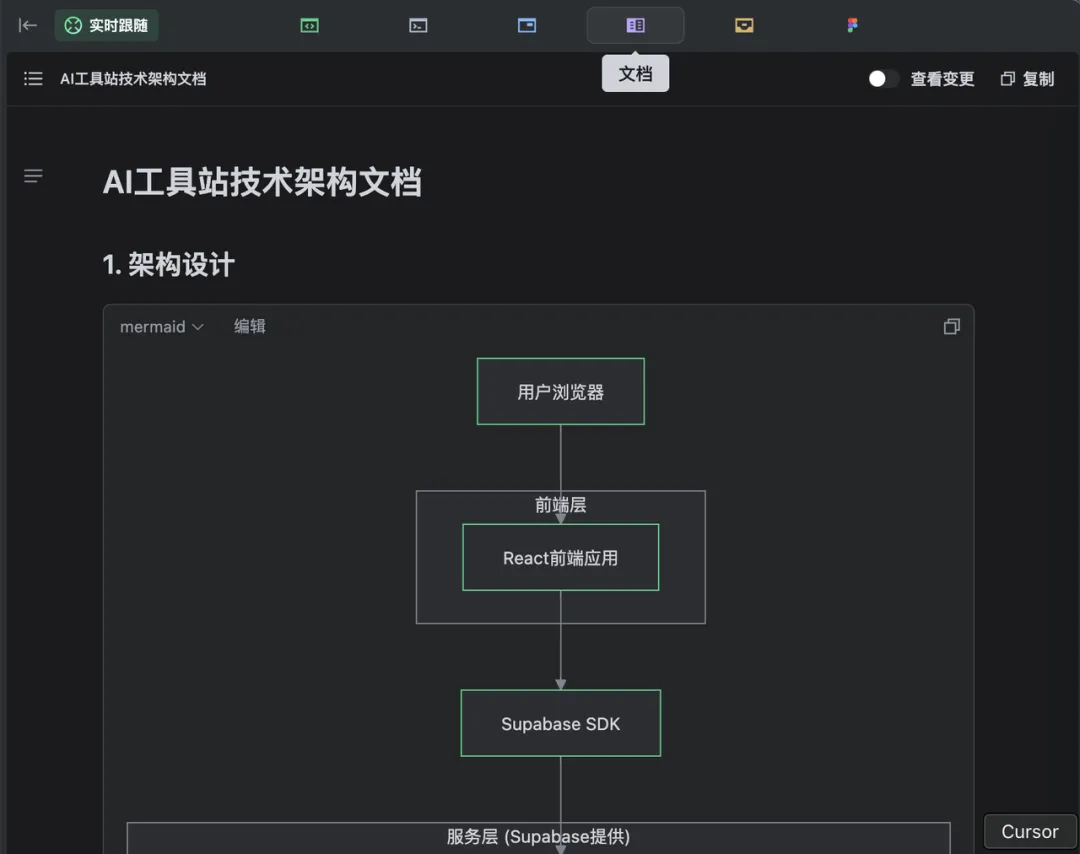This screenshot has height=854, width=1080.
Task: Select the 用户浏览器 diagram node
Action: 561,391
